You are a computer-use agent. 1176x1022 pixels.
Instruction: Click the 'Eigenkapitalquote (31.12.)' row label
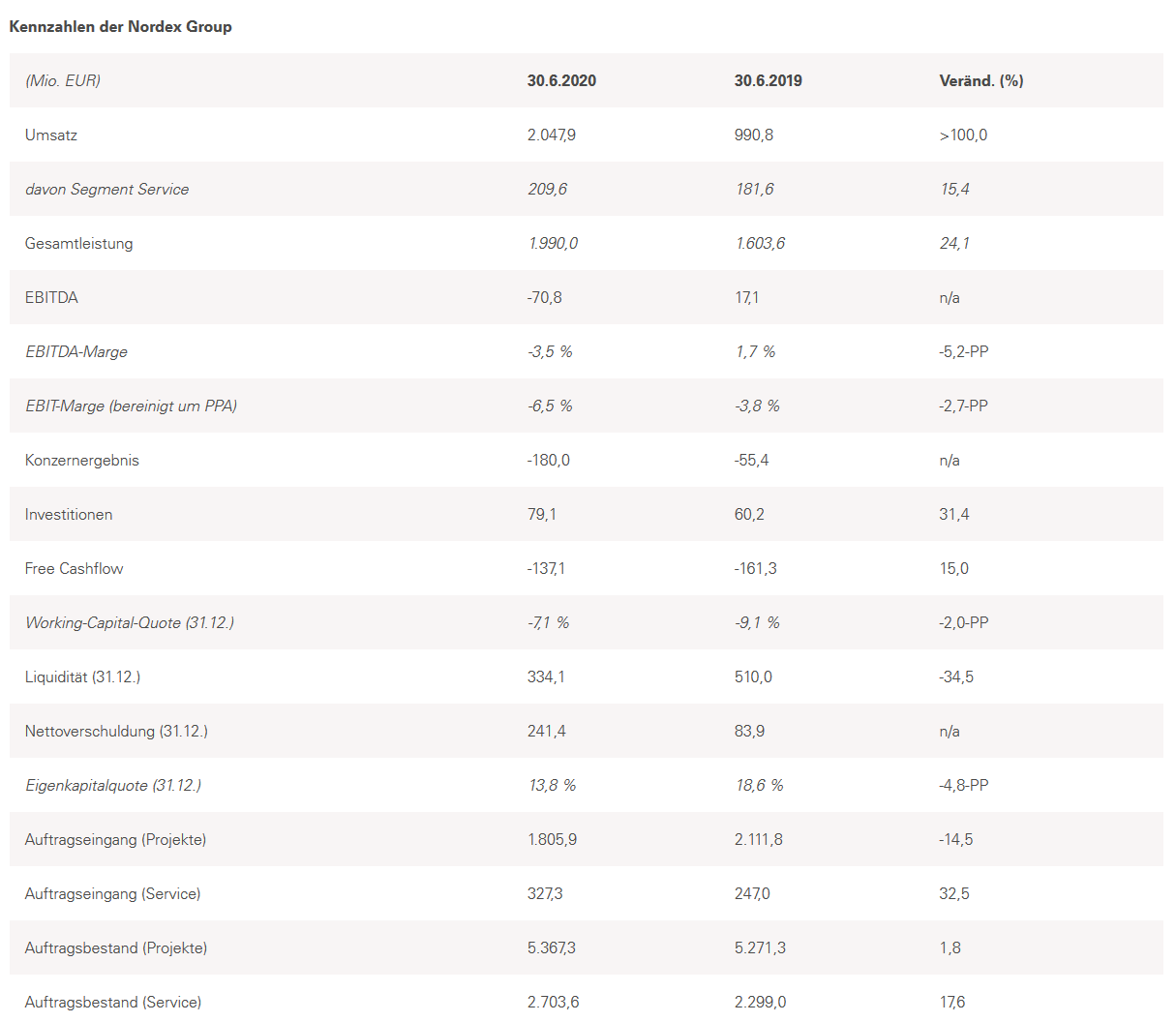point(113,786)
